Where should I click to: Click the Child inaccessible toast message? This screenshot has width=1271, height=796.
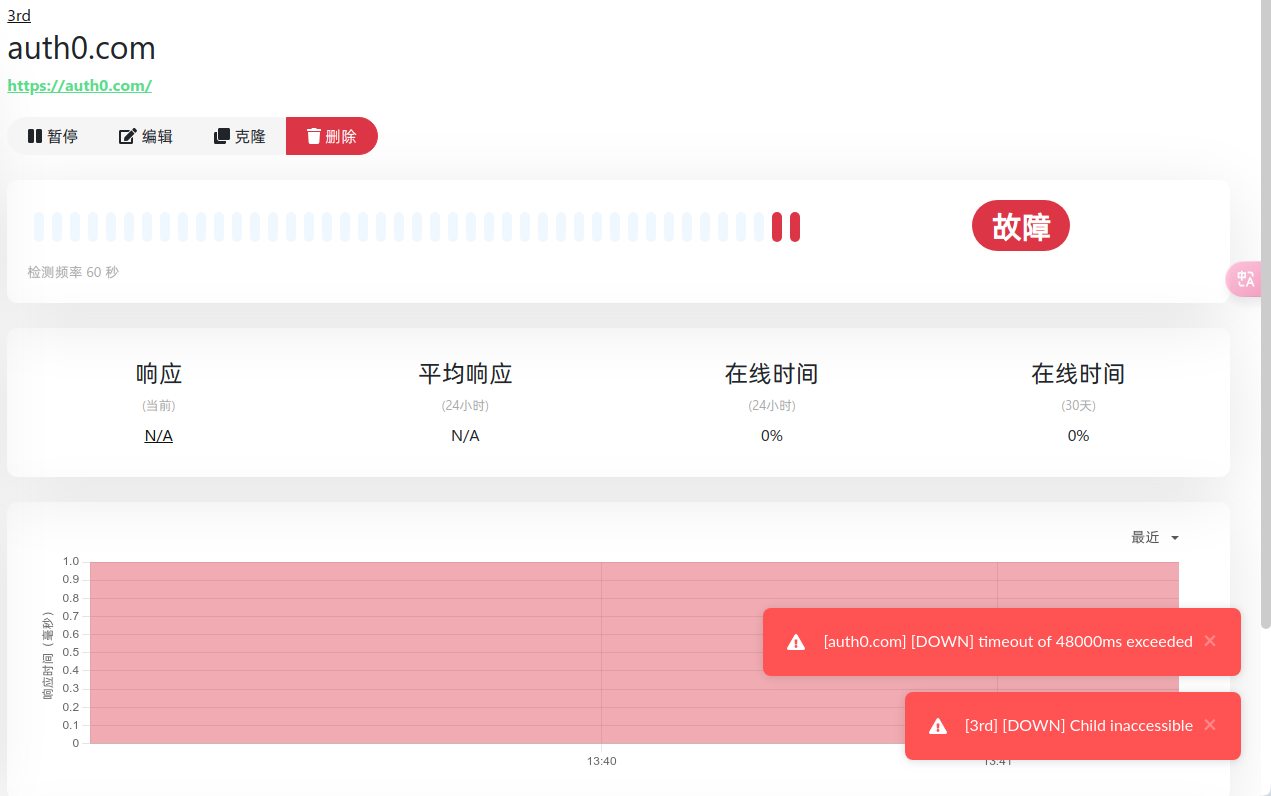(x=1079, y=726)
